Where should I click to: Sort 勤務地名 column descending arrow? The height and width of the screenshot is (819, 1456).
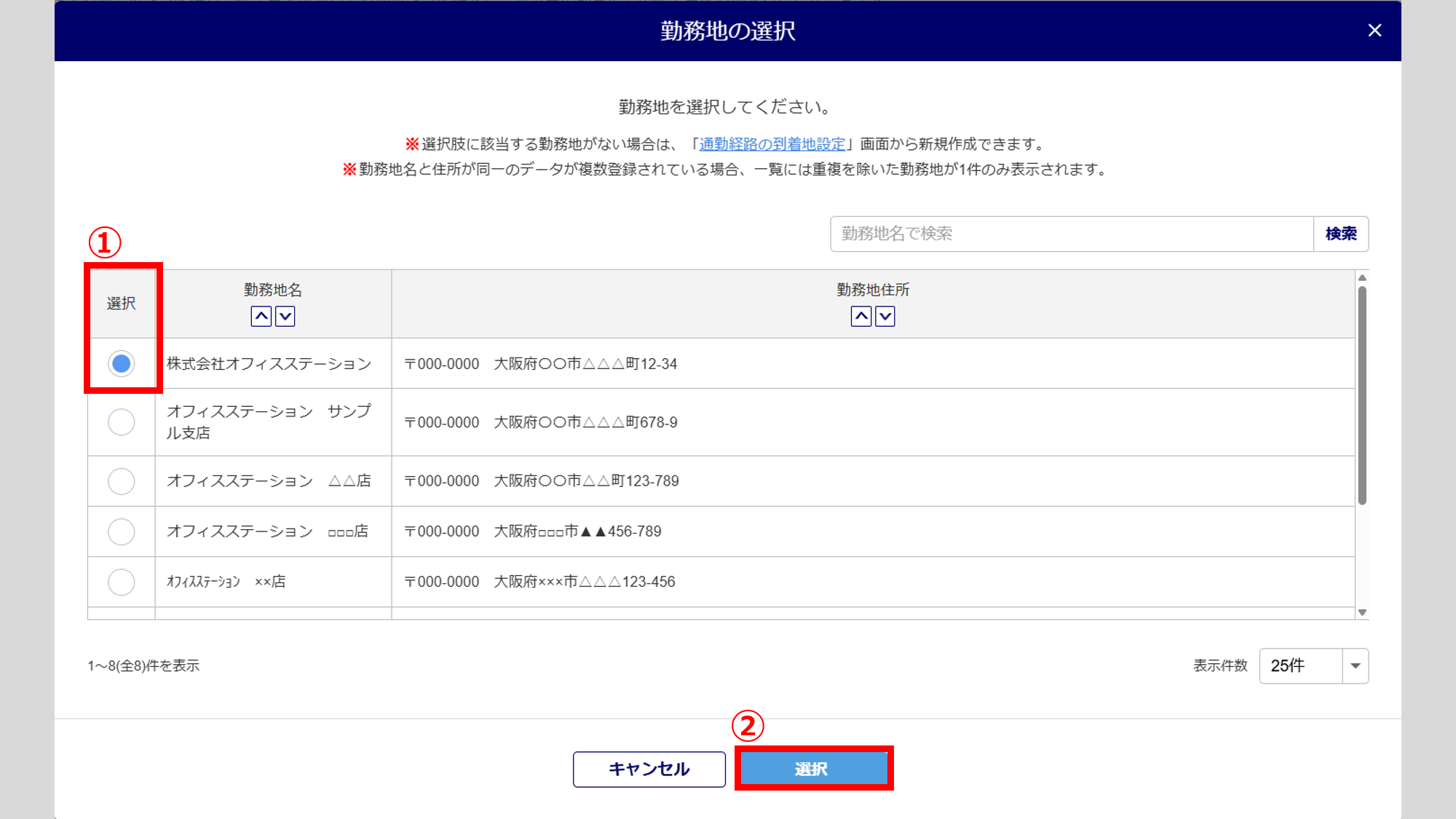coord(285,316)
